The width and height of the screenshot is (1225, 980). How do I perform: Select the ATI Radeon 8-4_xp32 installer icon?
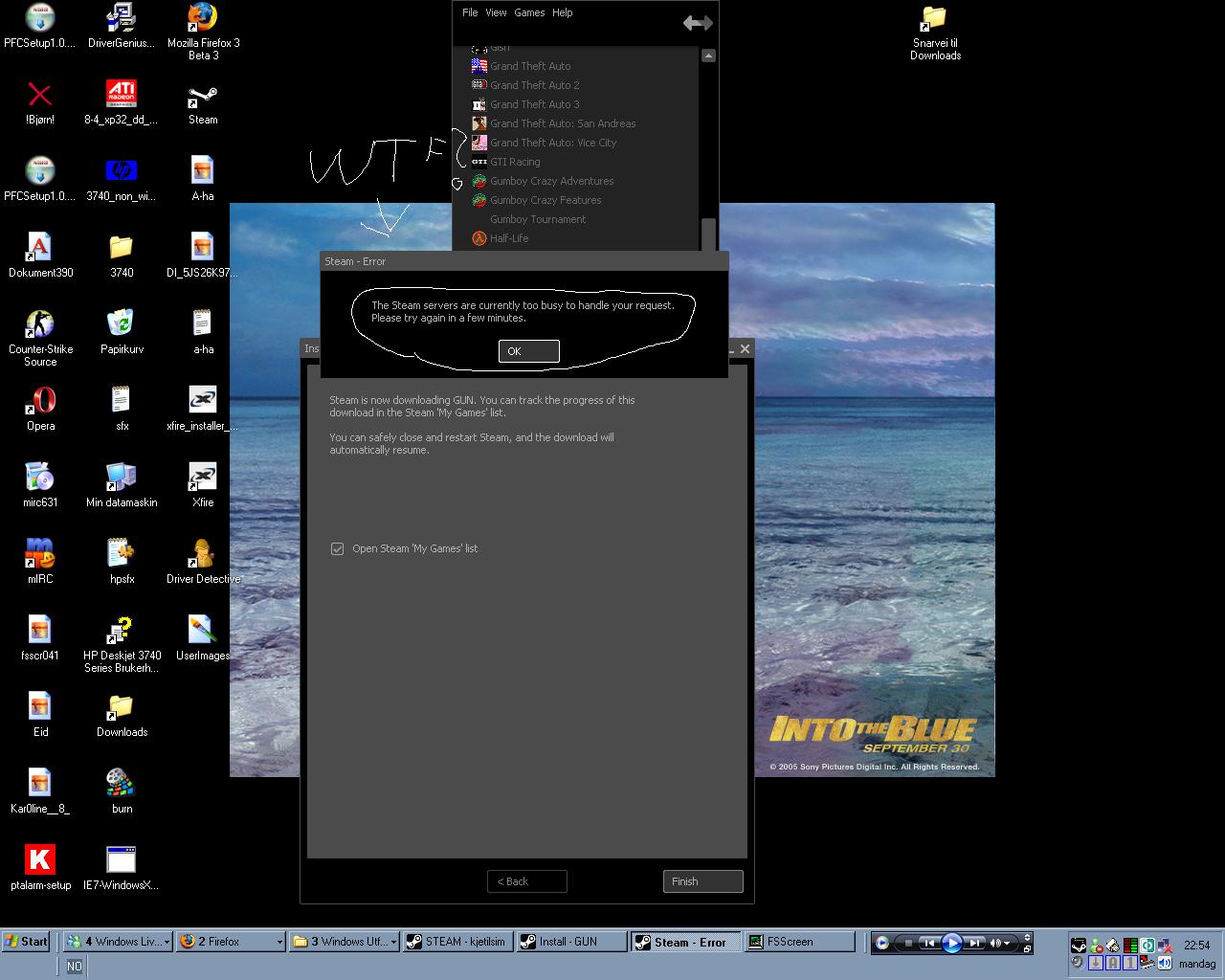(x=122, y=102)
